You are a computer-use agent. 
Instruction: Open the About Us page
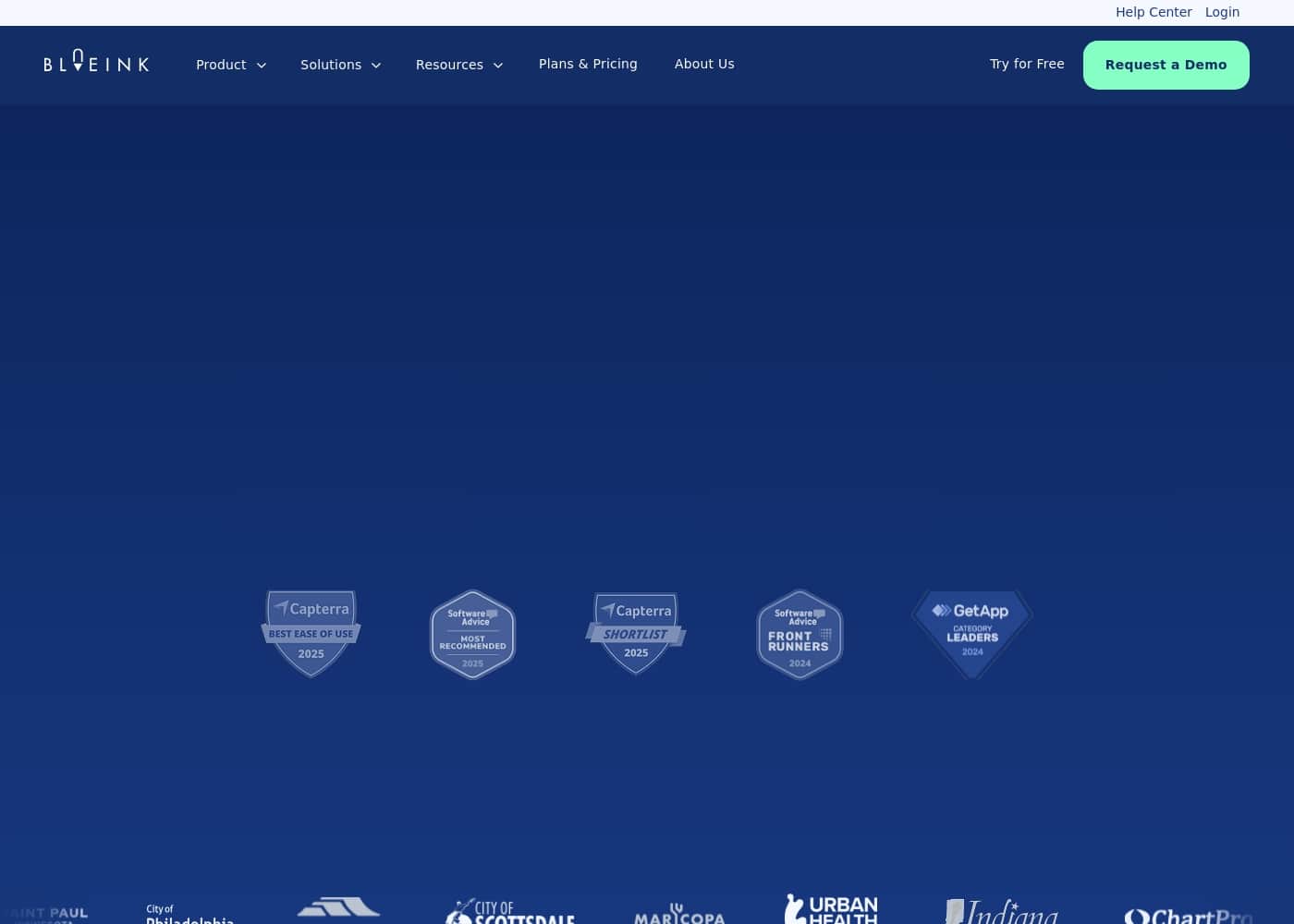704,64
